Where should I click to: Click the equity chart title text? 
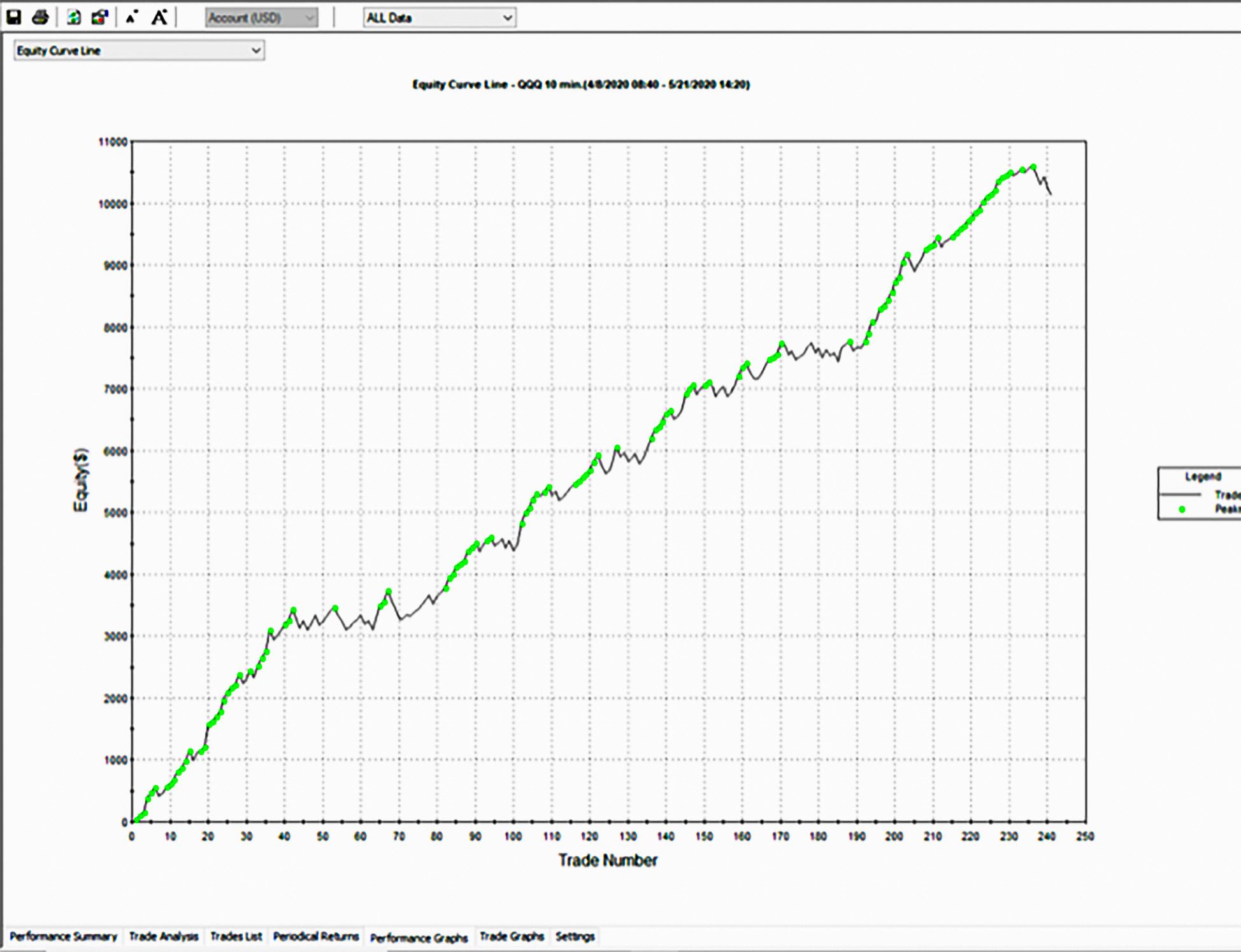pyautogui.click(x=580, y=85)
